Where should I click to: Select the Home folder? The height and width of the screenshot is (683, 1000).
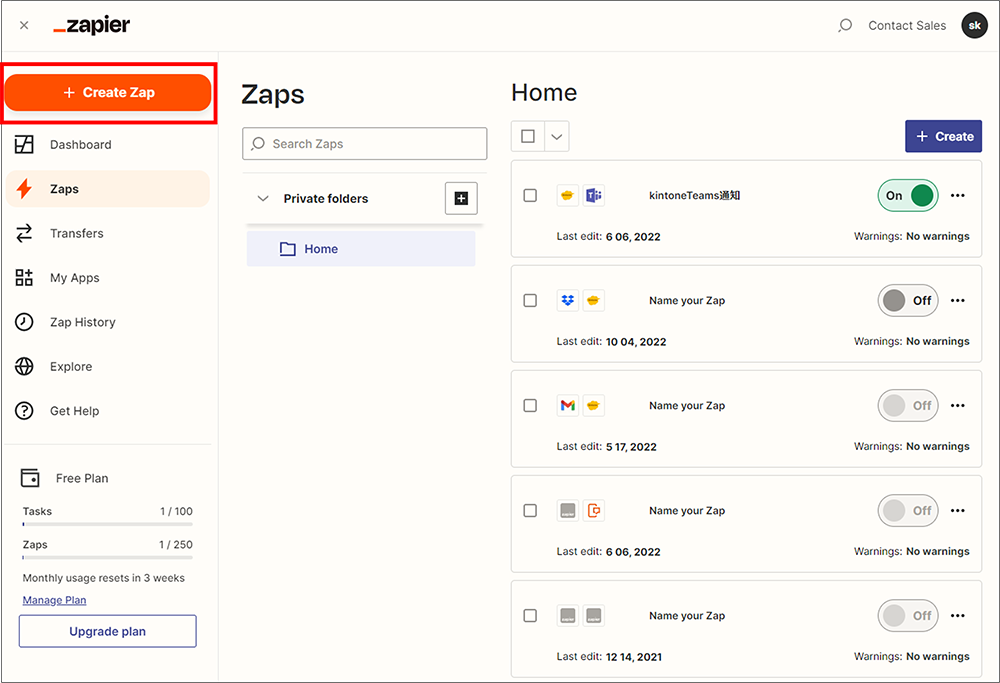click(x=361, y=249)
